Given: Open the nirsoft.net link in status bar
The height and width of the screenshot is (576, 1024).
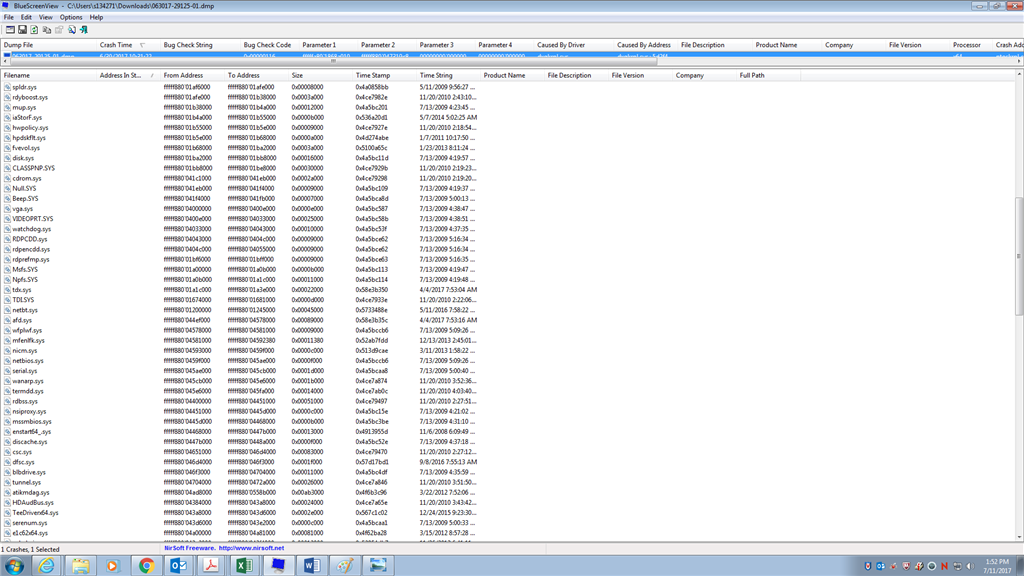Looking at the screenshot, I should click(x=251, y=548).
